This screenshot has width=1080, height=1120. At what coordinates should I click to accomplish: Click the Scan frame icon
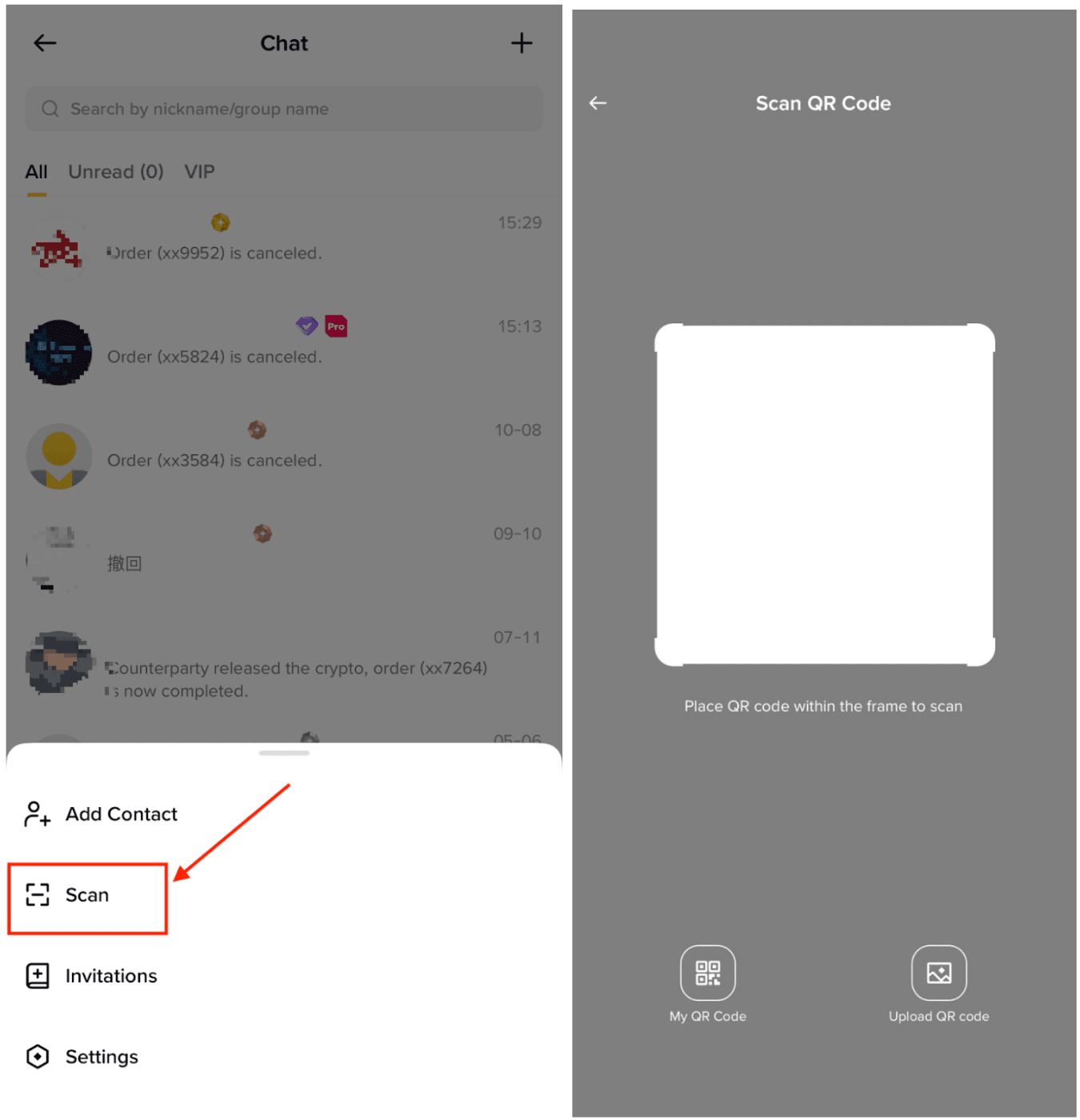point(38,895)
